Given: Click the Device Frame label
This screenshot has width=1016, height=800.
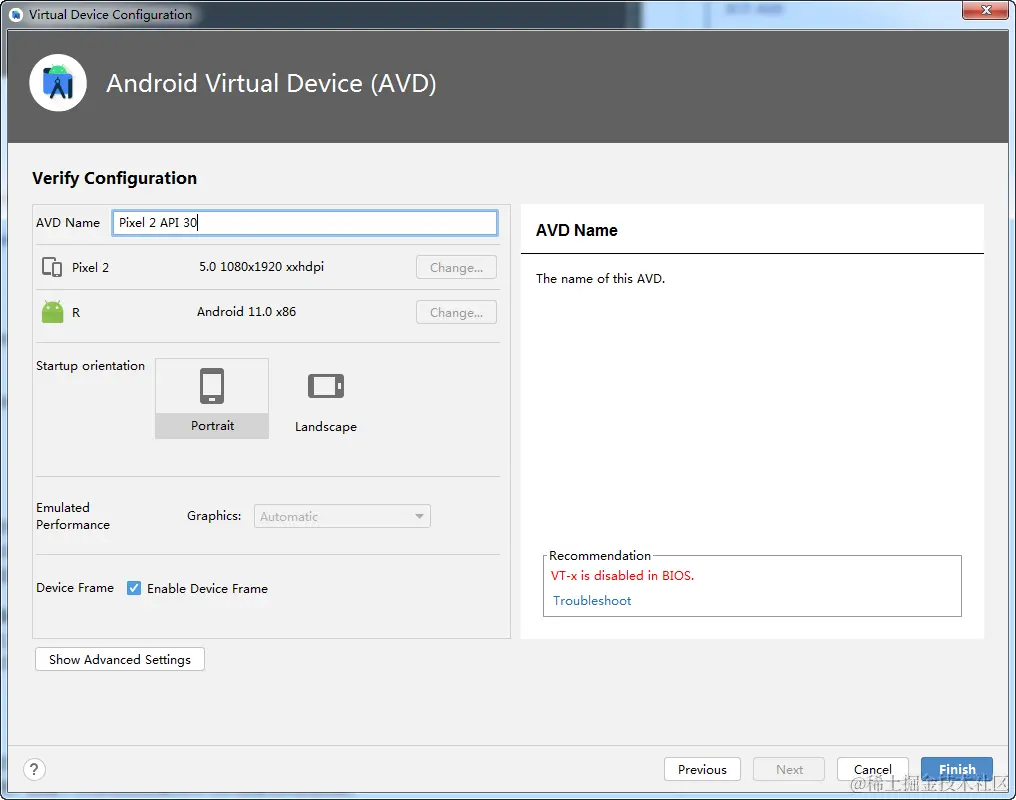Looking at the screenshot, I should [75, 588].
